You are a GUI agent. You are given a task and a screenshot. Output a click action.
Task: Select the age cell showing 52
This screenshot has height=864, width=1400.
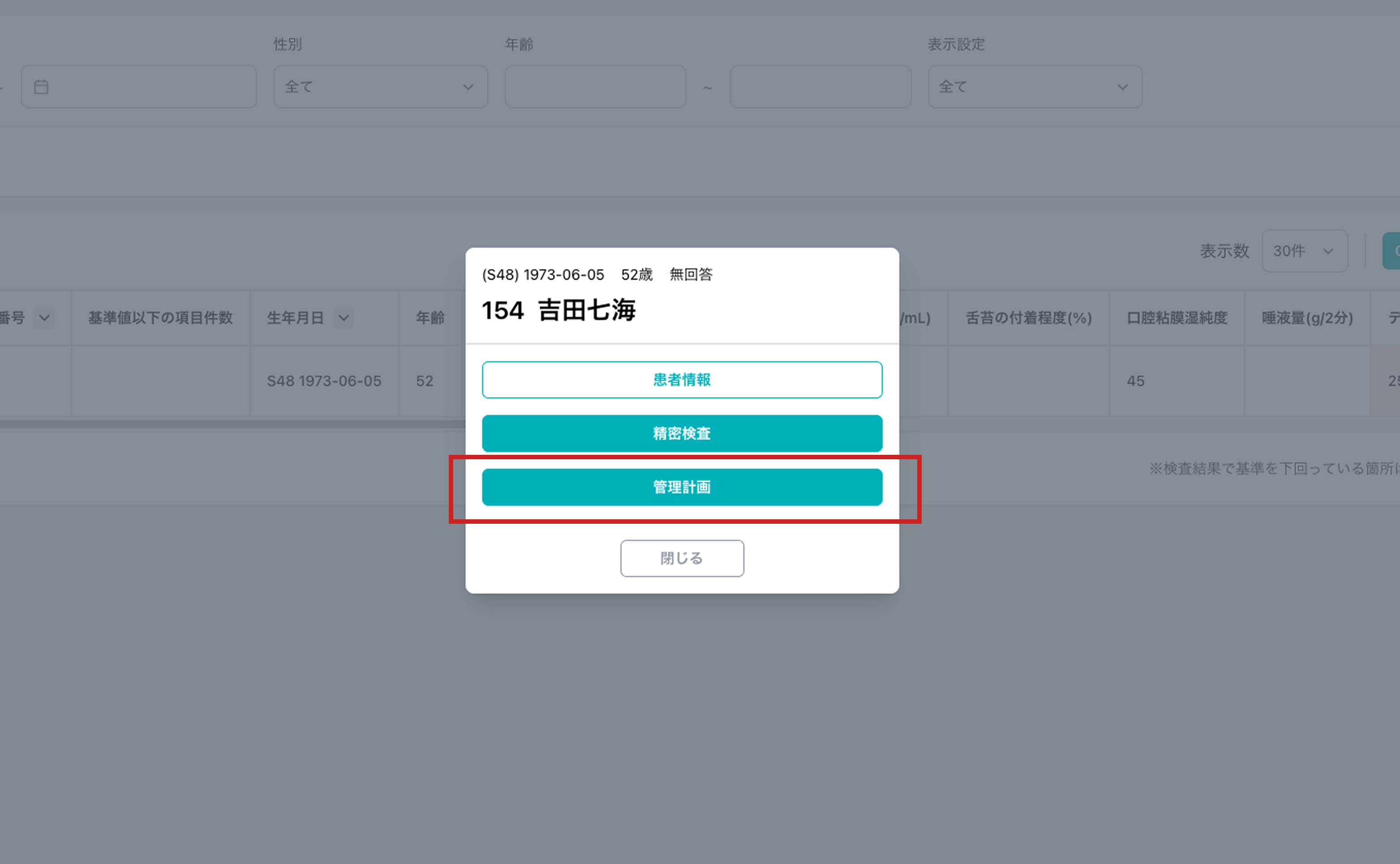pyautogui.click(x=425, y=381)
